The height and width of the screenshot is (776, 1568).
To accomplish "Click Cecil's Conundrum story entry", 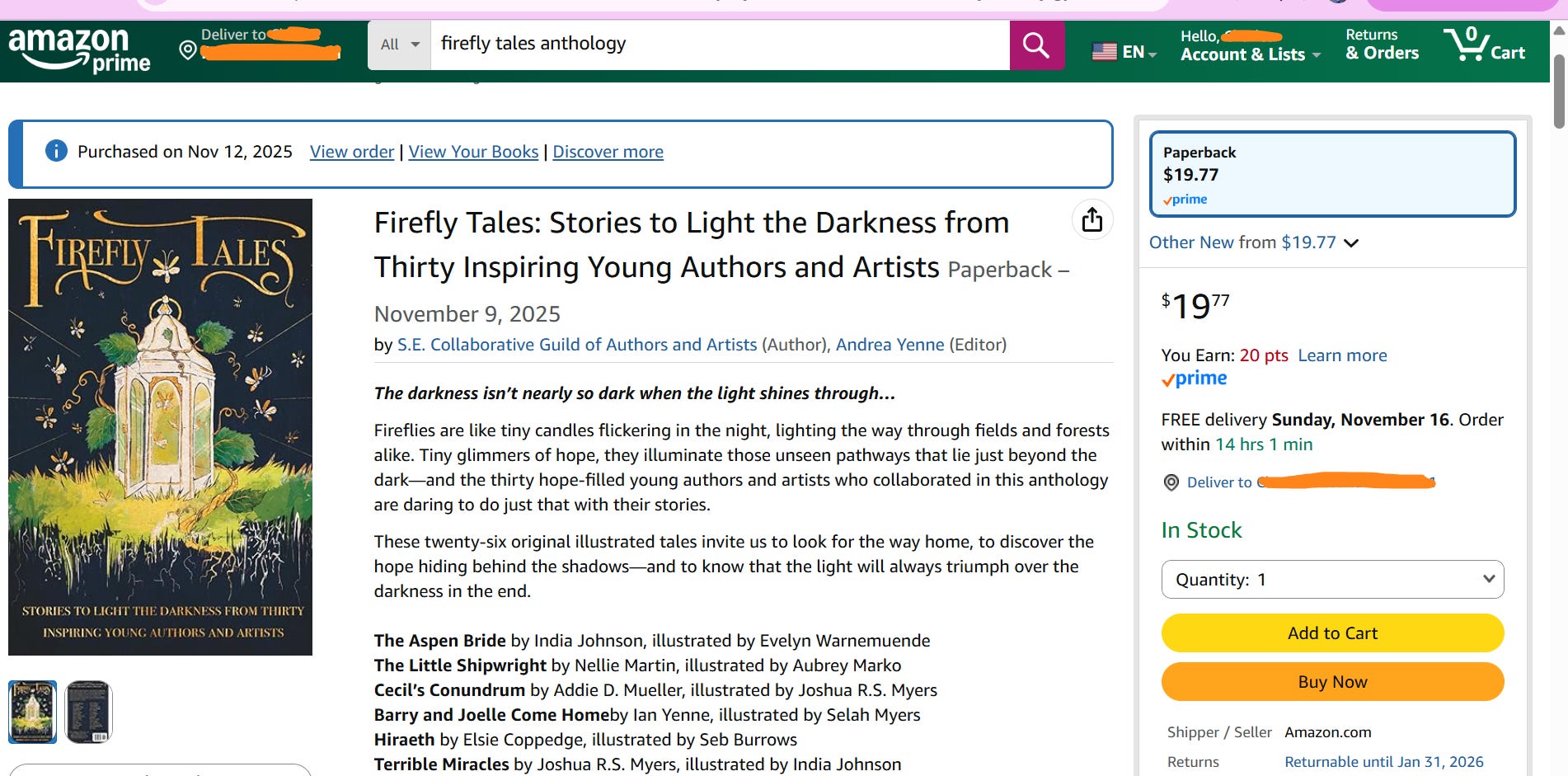I will (655, 690).
